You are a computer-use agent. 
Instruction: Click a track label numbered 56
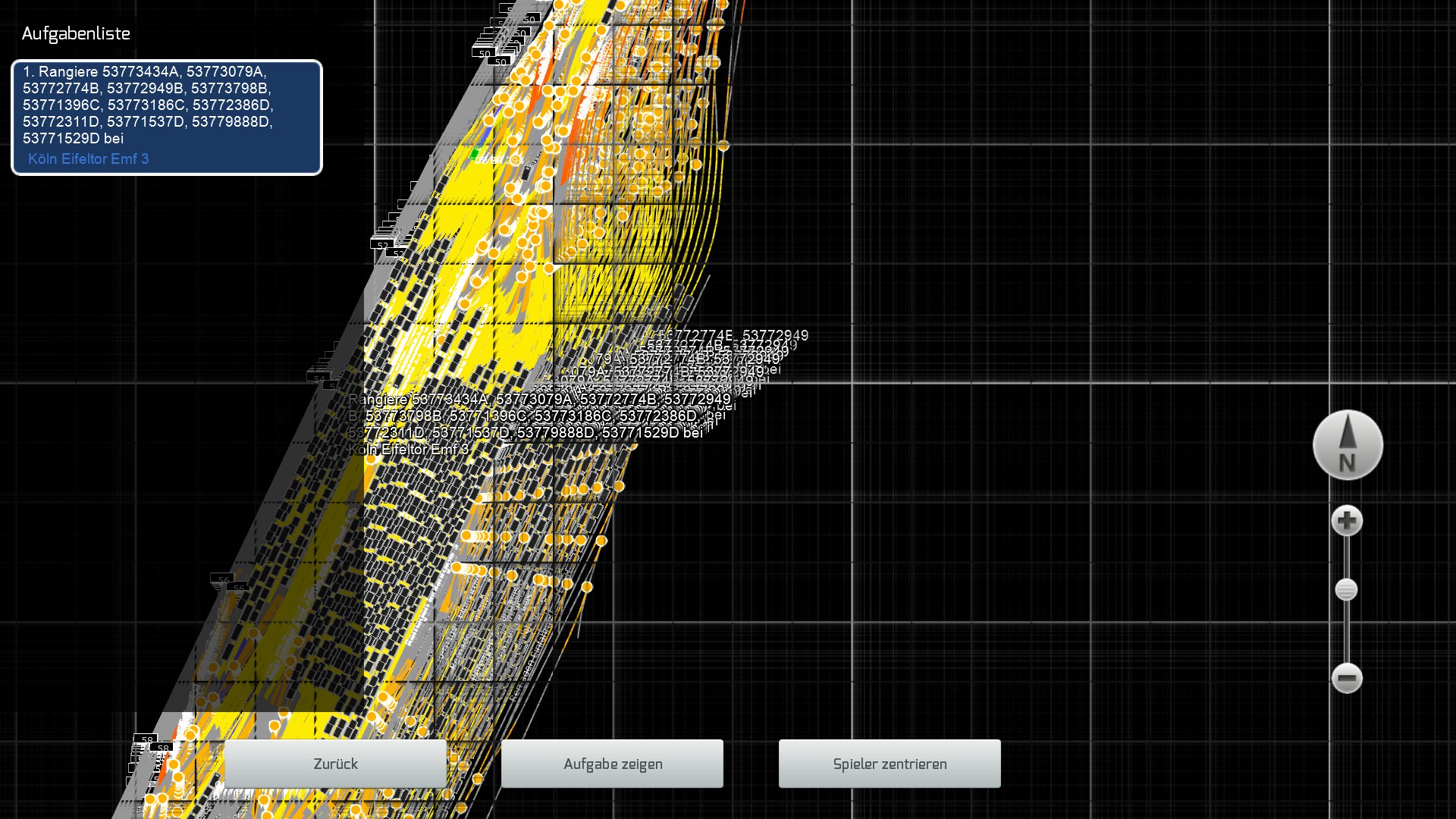[x=223, y=580]
